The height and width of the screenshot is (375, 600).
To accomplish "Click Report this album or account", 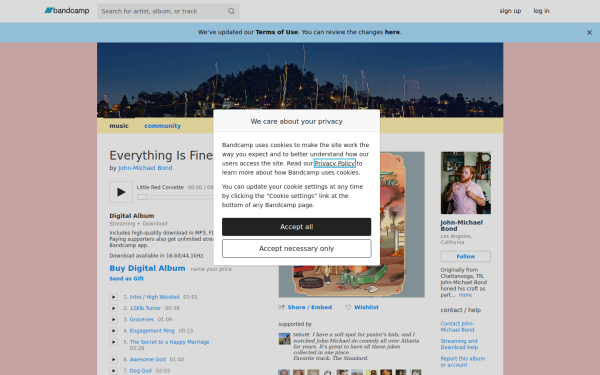I will pos(463,362).
